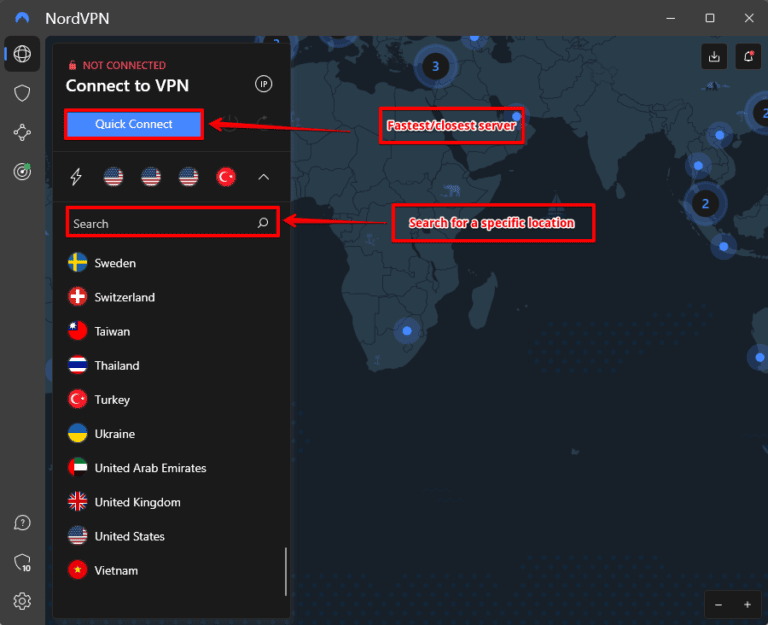768x625 pixels.
Task: Zoom in the map with plus button
Action: coord(747,605)
